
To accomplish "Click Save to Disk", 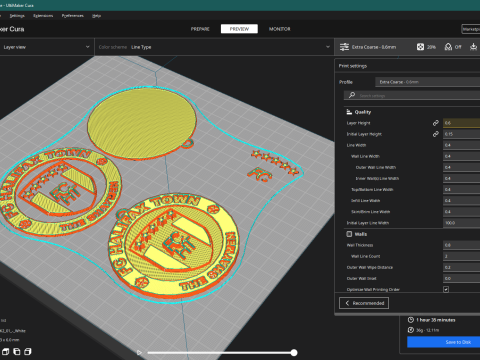I will coord(443,342).
